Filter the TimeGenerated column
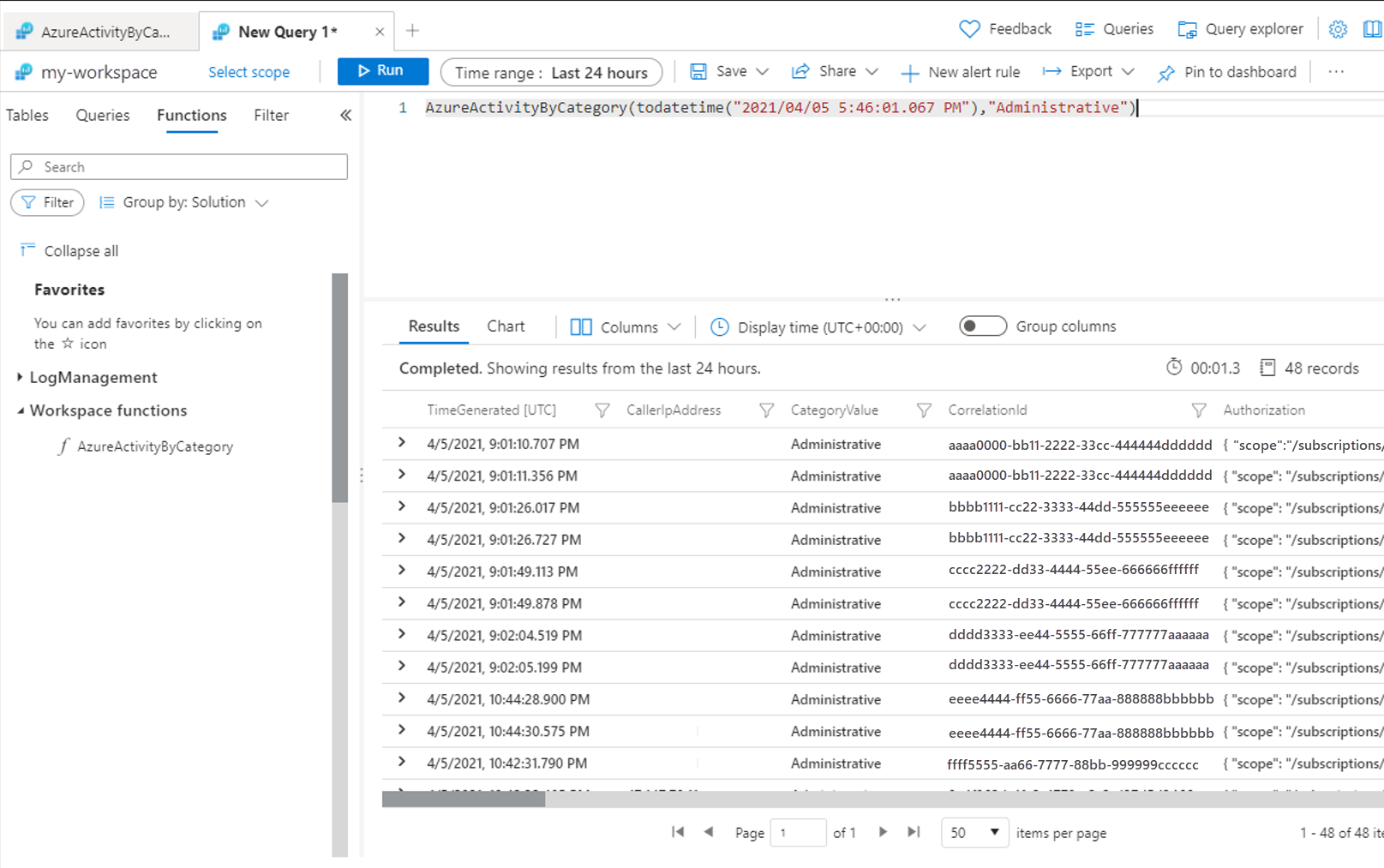Screen dimensions: 1384x868 click(x=602, y=410)
